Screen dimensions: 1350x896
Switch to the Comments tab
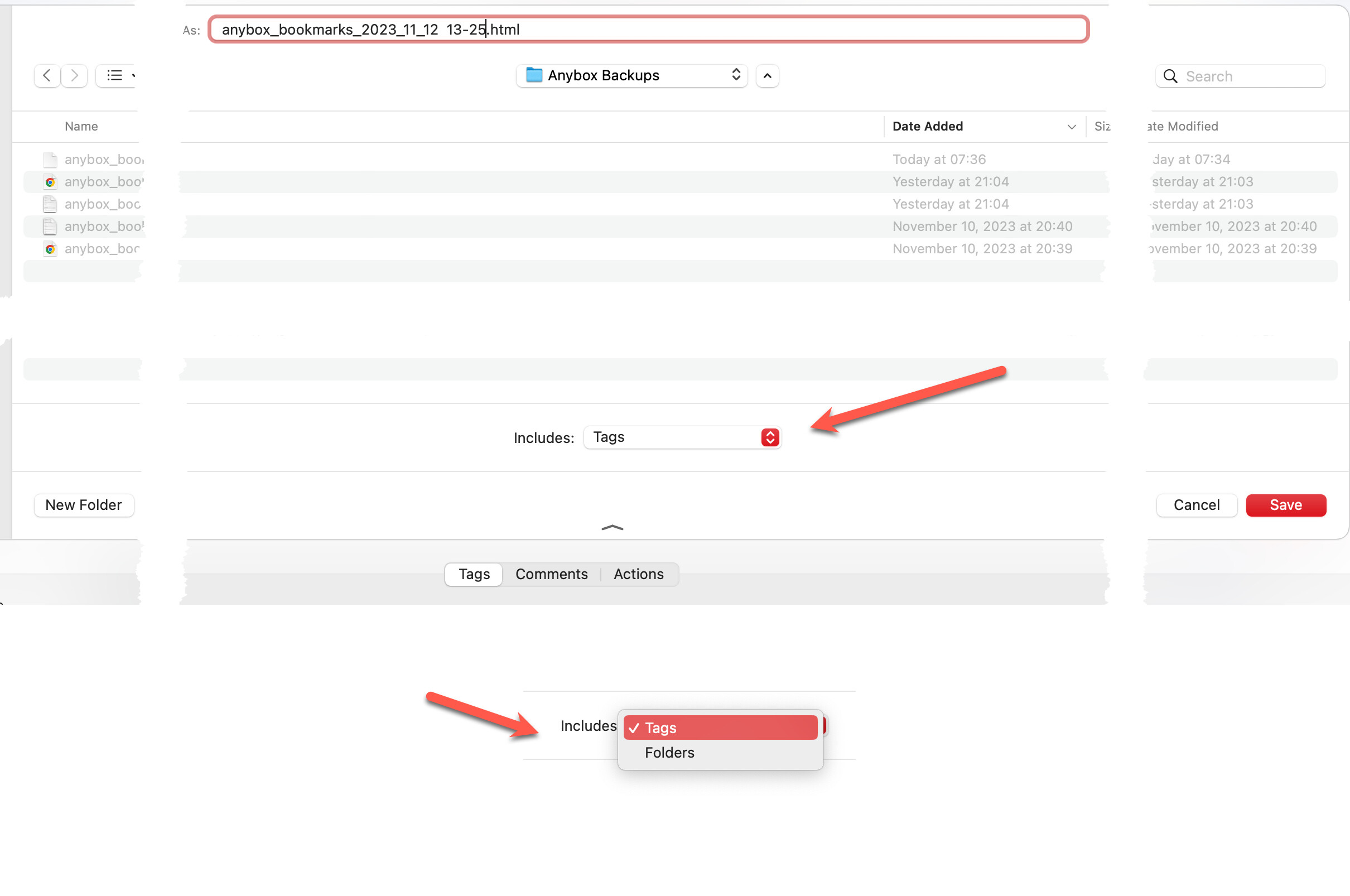[x=551, y=574]
